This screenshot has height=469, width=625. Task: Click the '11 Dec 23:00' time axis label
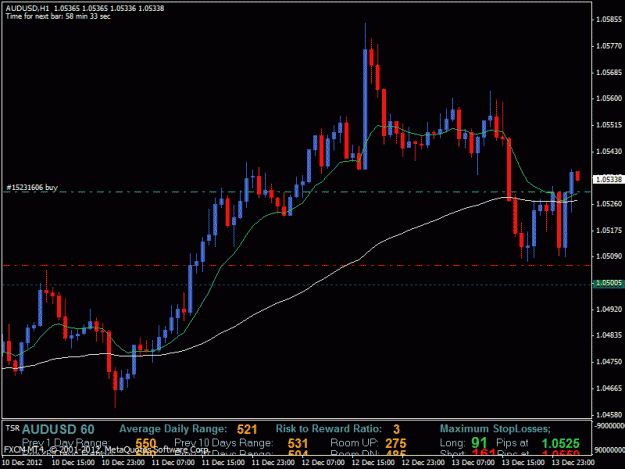pyautogui.click(x=273, y=463)
